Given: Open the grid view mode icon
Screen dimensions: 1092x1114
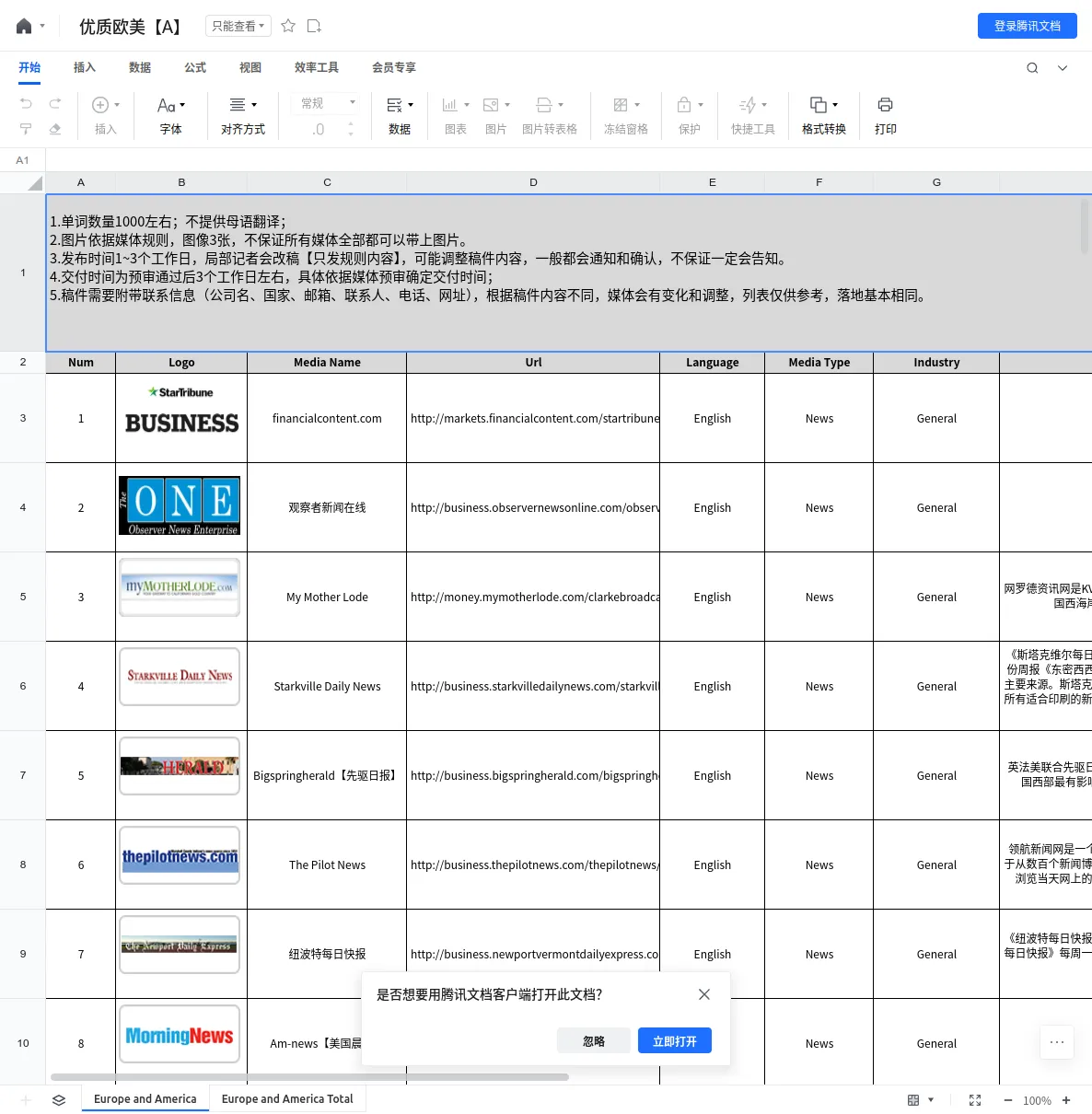Looking at the screenshot, I should pyautogui.click(x=913, y=1100).
